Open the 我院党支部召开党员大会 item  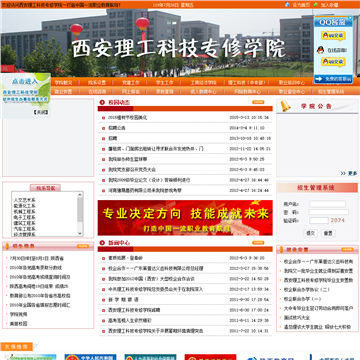click(x=132, y=170)
